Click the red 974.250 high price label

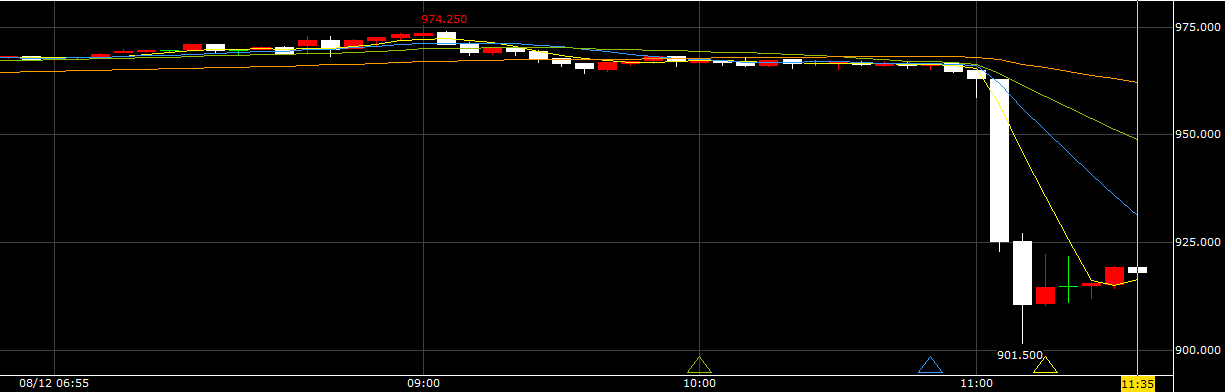click(x=444, y=19)
